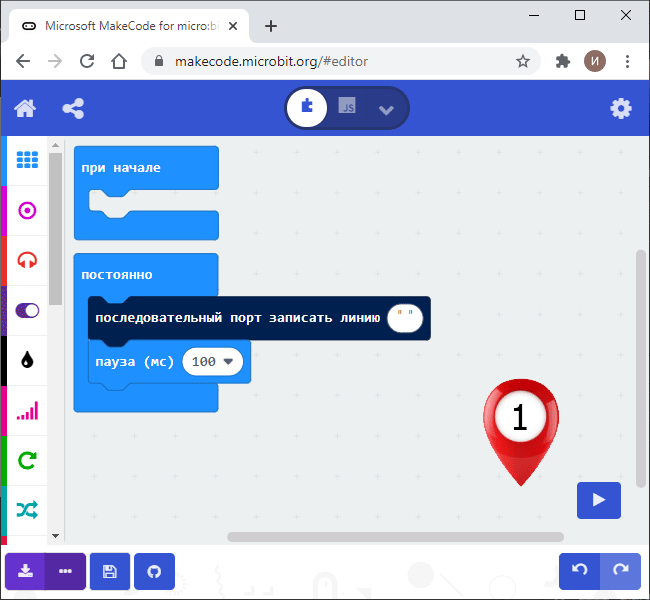Select the 'последовательный порт записать линию' block
The width and height of the screenshot is (650, 600).
point(237,318)
